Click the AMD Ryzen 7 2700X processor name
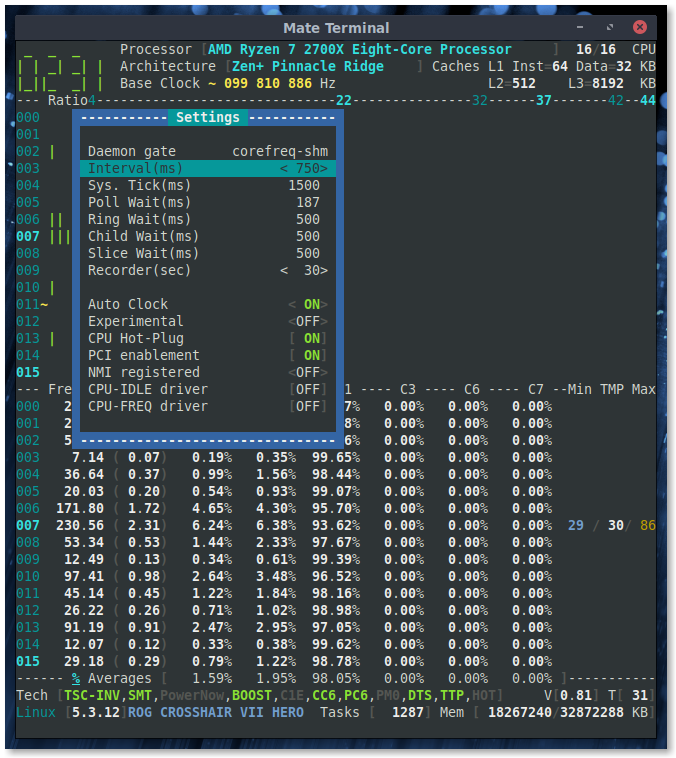Image resolution: width=676 pixels, height=758 pixels. pyautogui.click(x=359, y=49)
